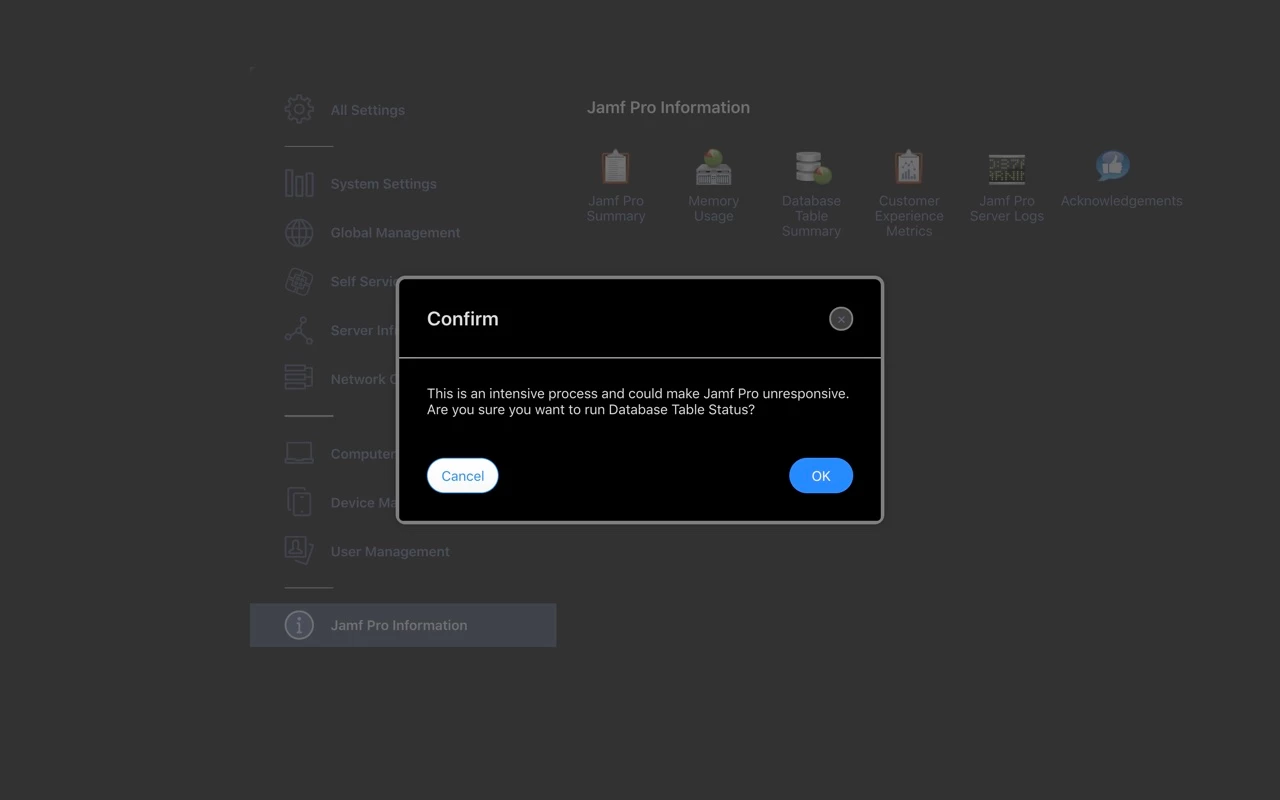The height and width of the screenshot is (800, 1280).
Task: Open the System Settings category
Action: [x=384, y=184]
